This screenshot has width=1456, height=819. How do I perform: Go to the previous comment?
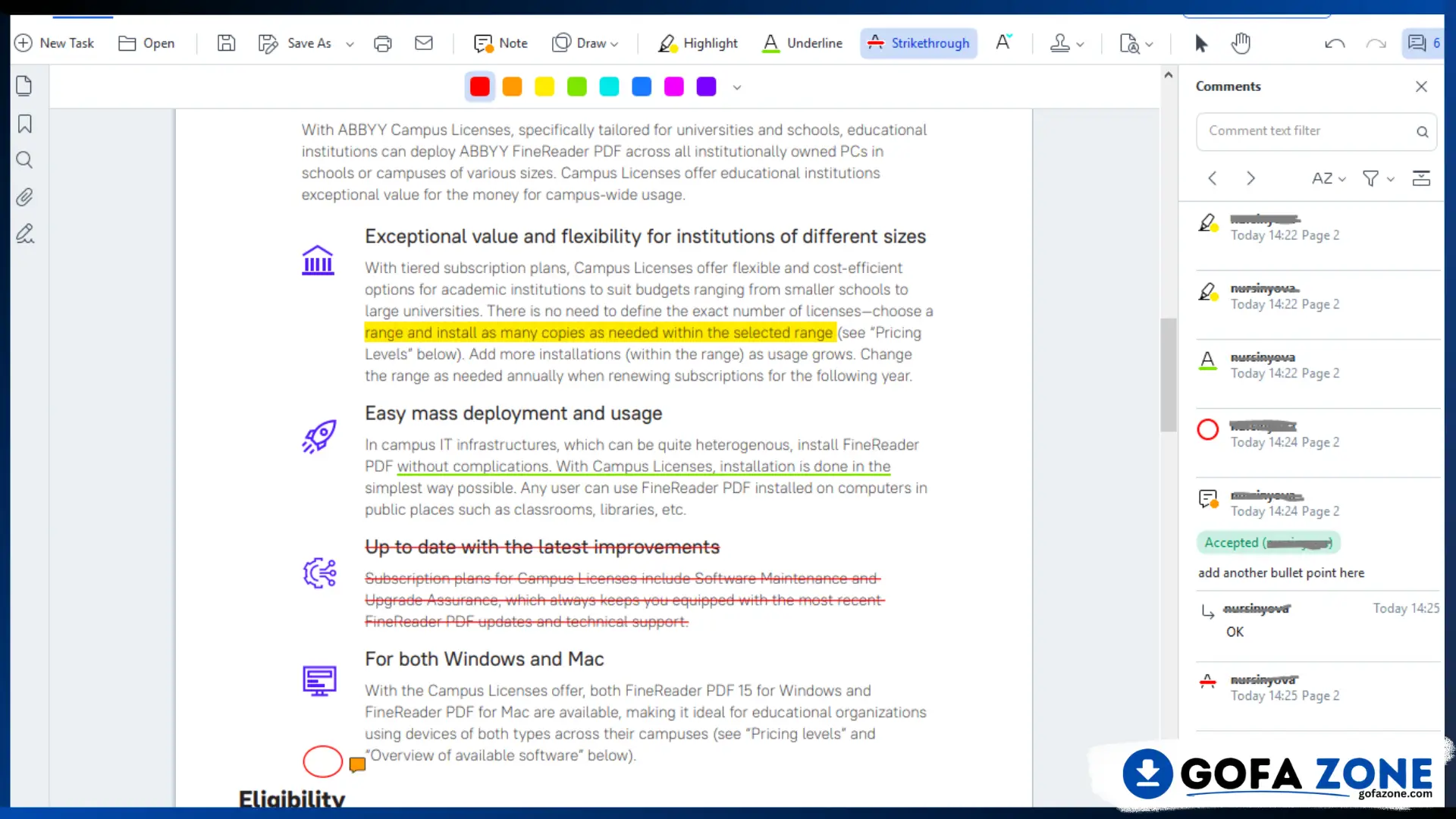point(1213,178)
